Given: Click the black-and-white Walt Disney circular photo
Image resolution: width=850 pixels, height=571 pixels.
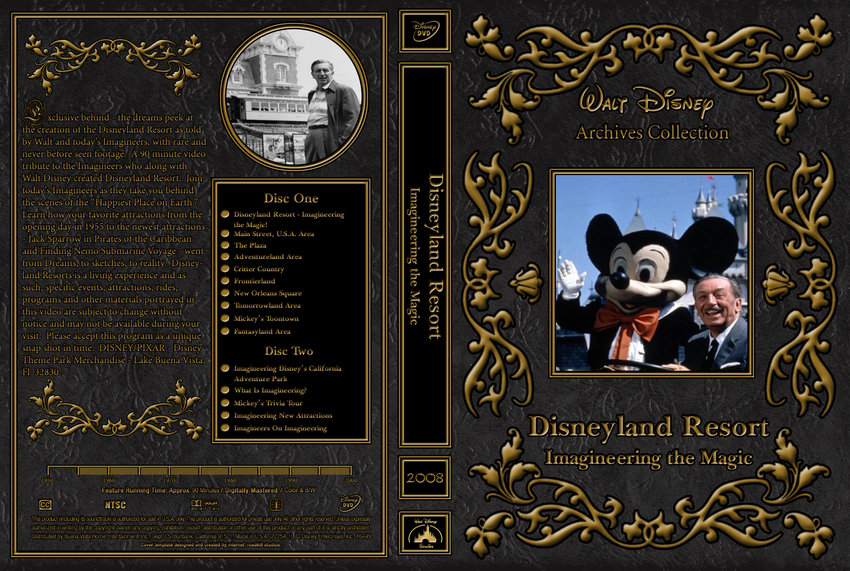Looking at the screenshot, I should [x=294, y=96].
